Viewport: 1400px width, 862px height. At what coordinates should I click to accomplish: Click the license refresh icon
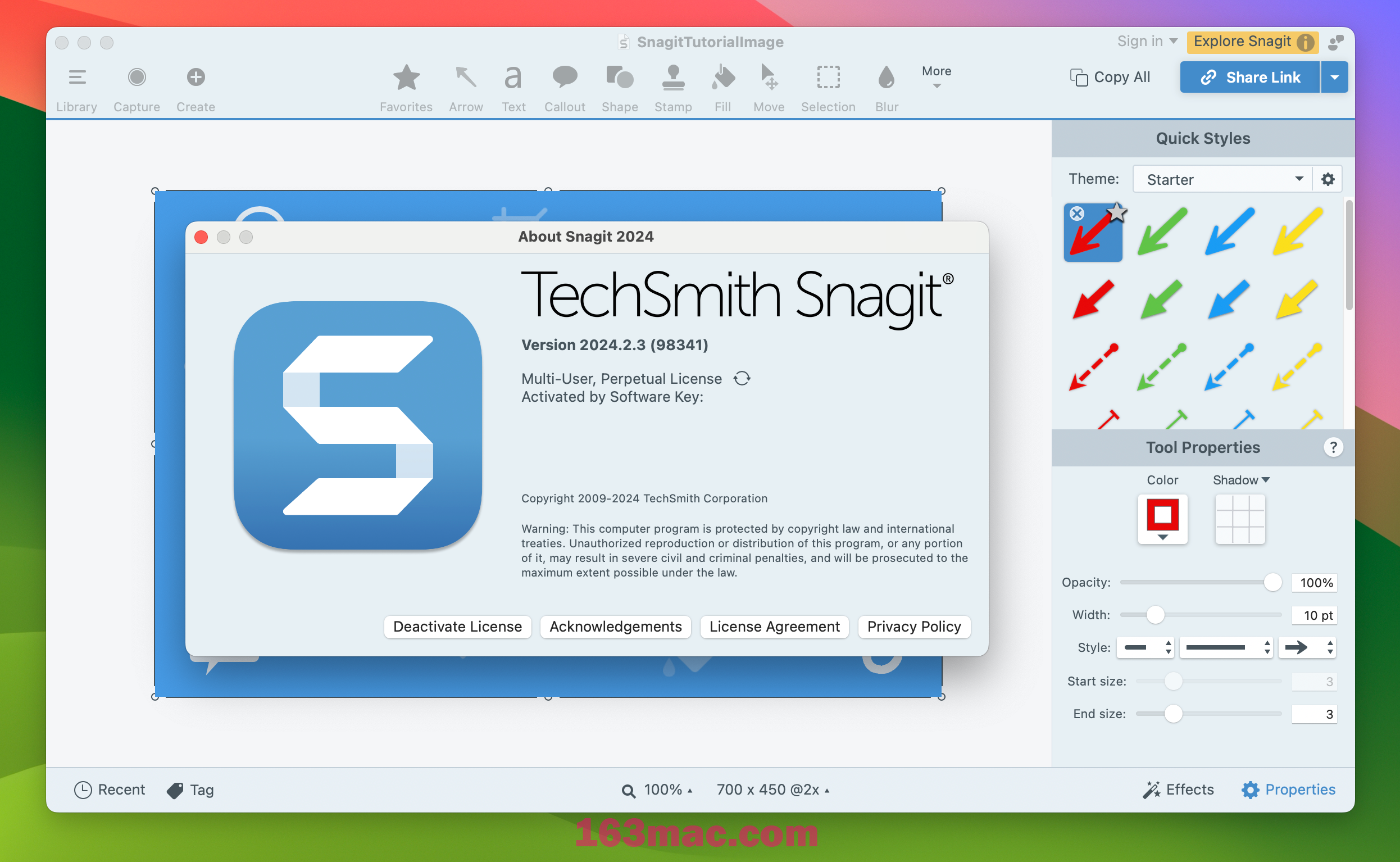click(x=742, y=378)
